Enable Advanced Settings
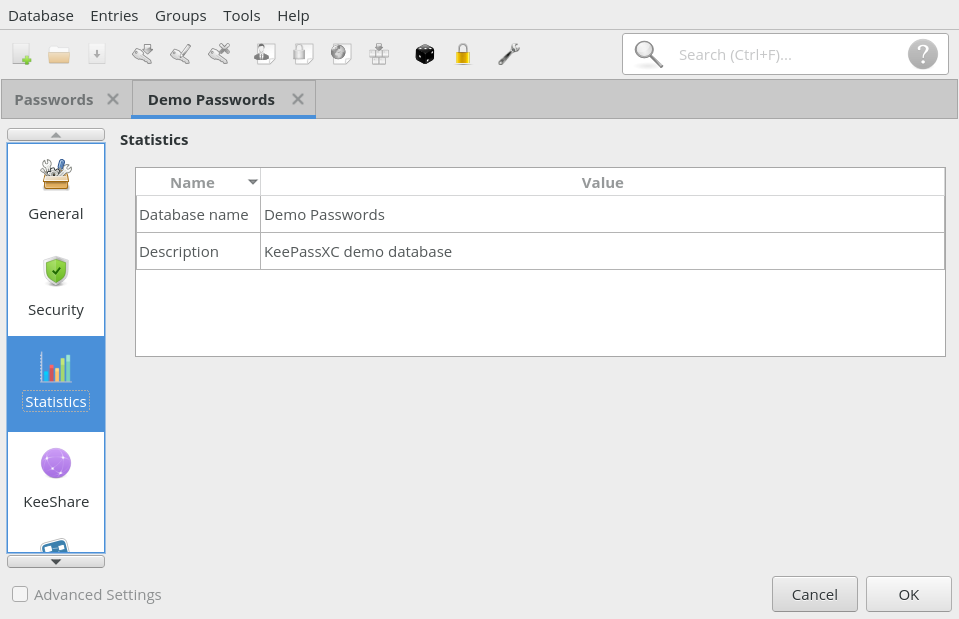 [x=19, y=594]
